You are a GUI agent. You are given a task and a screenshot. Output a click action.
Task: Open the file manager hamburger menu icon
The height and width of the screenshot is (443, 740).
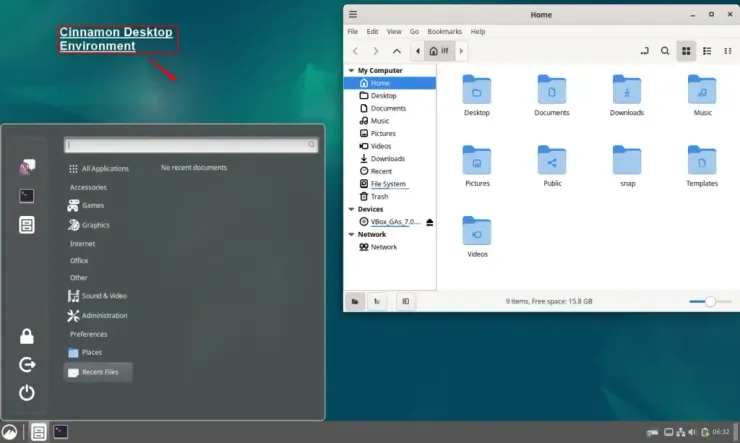[353, 14]
